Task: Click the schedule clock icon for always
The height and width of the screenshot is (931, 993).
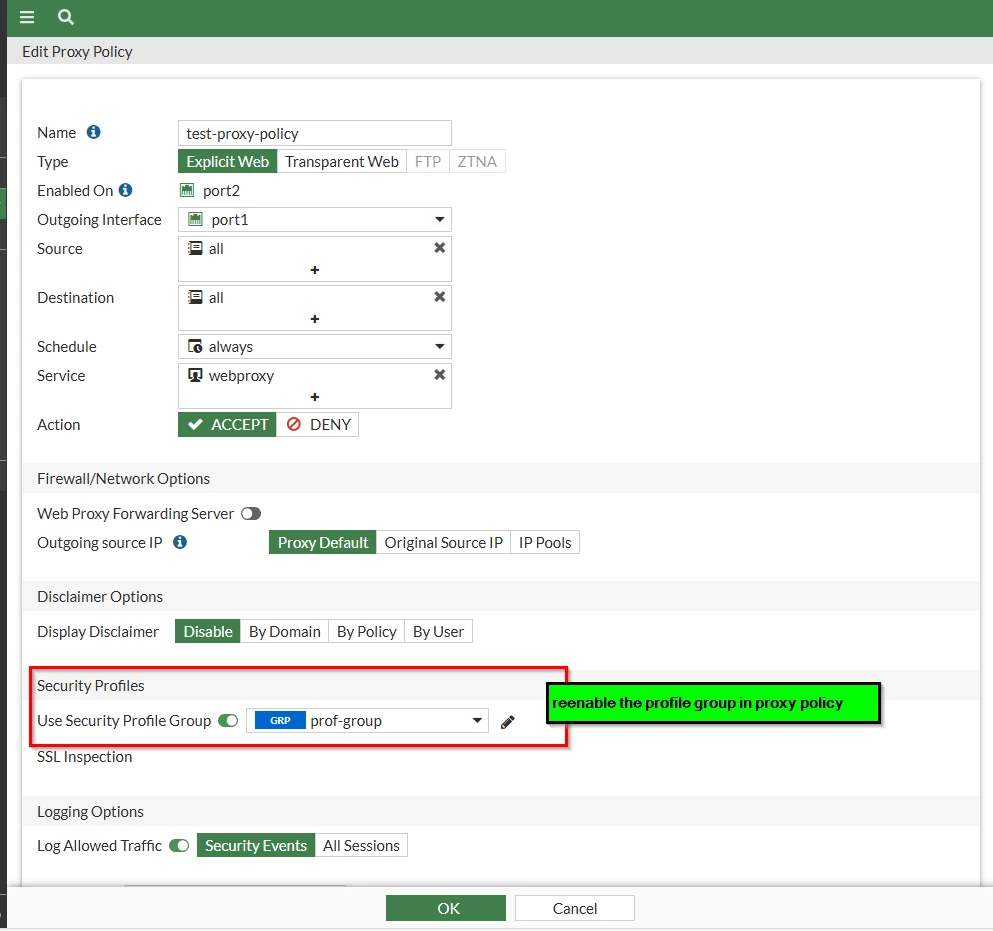Action: (x=195, y=346)
